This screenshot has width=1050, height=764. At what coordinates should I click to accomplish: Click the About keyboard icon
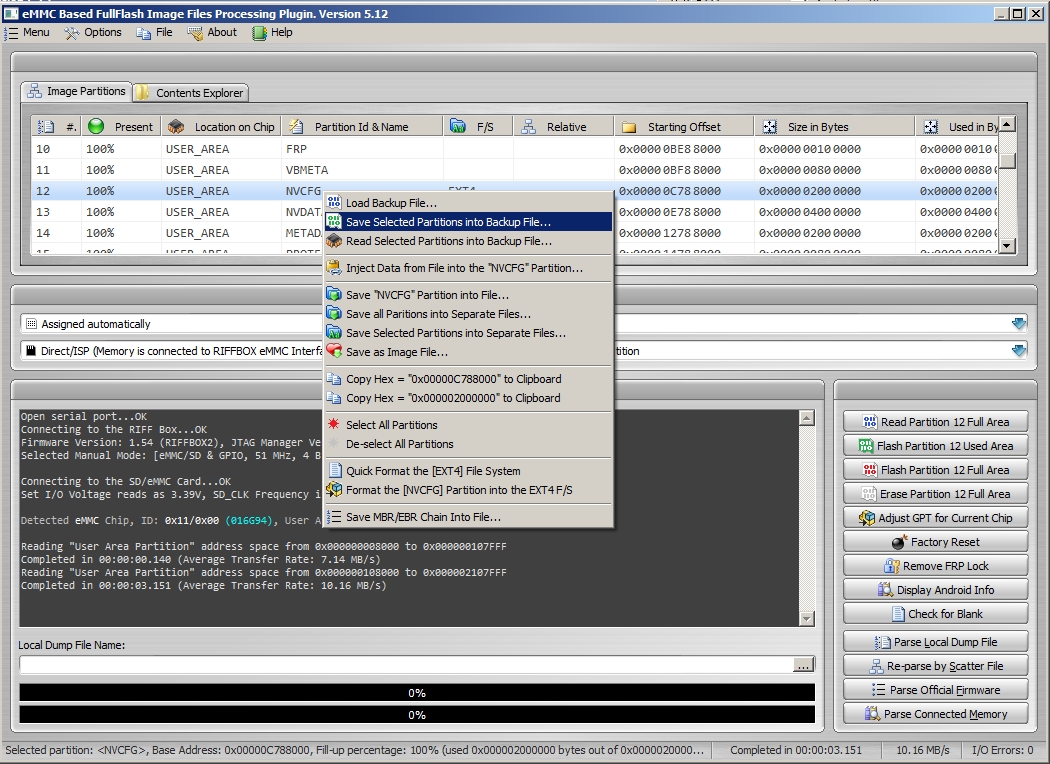click(196, 32)
